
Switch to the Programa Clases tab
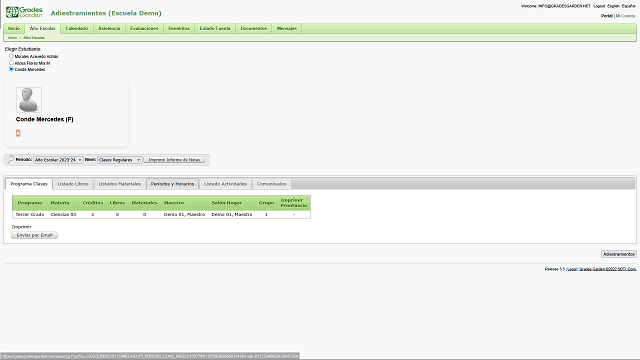tap(29, 184)
